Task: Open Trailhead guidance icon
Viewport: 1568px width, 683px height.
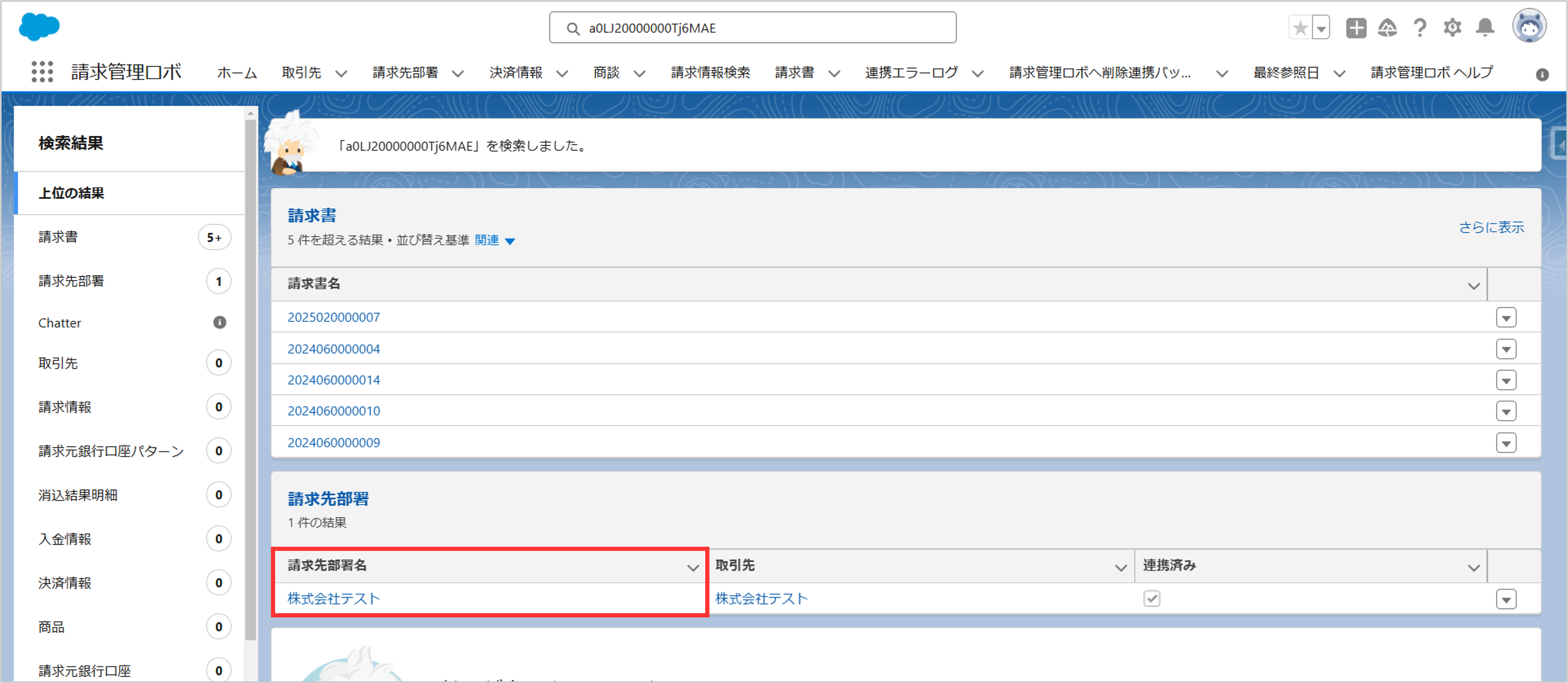Action: point(1387,28)
